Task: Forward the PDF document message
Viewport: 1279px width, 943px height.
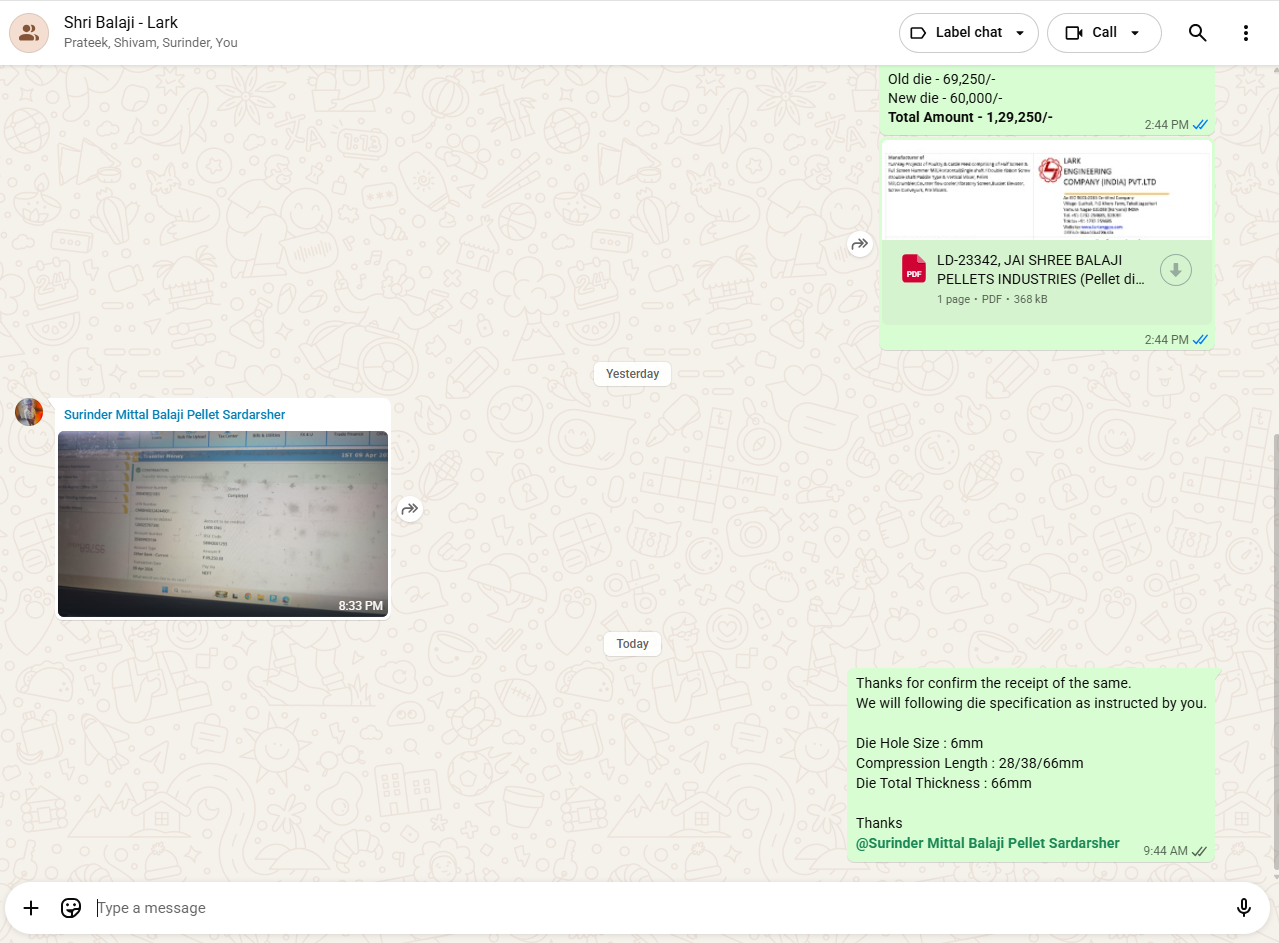Action: click(860, 244)
